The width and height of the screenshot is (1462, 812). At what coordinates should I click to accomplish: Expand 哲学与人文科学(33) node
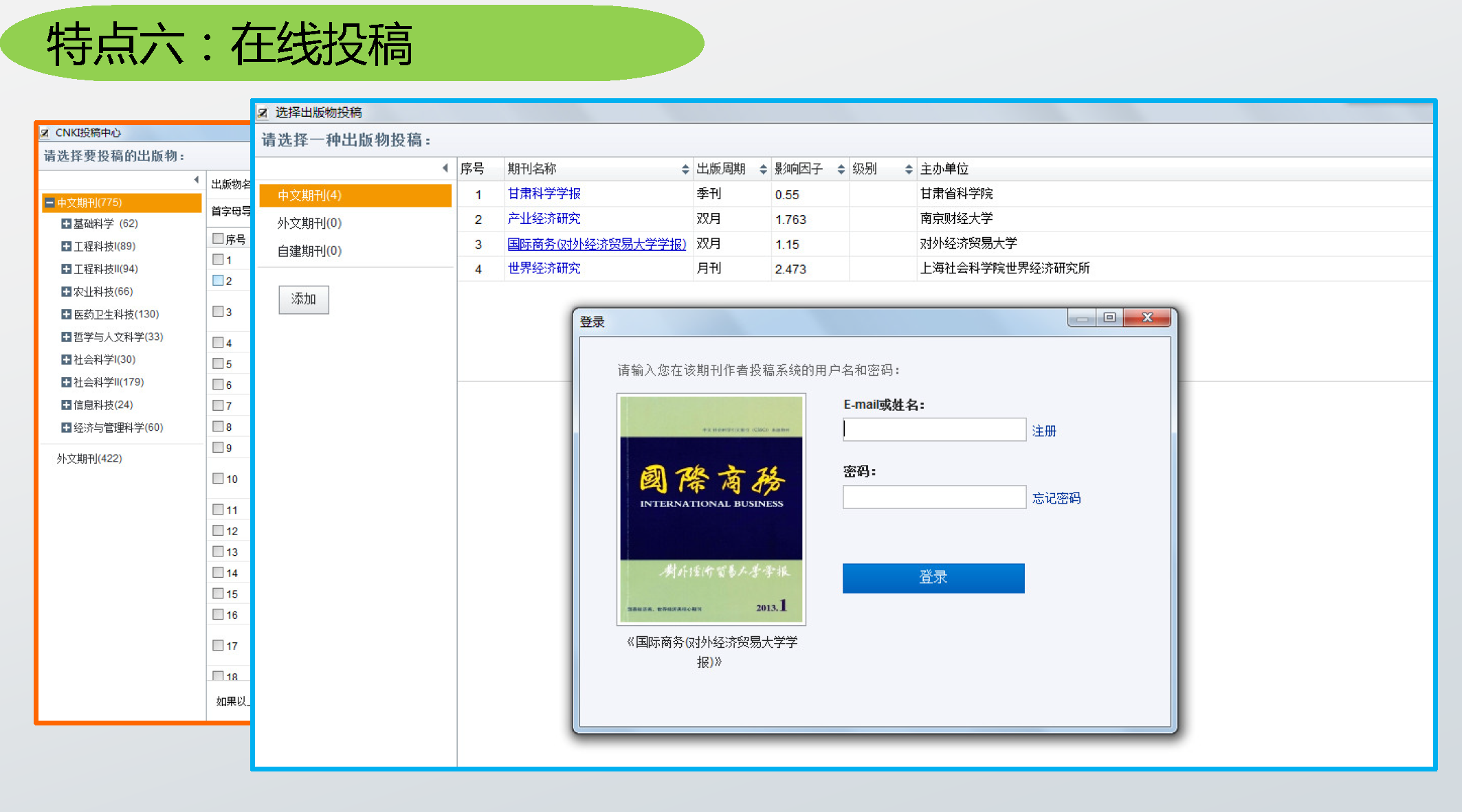pyautogui.click(x=66, y=337)
